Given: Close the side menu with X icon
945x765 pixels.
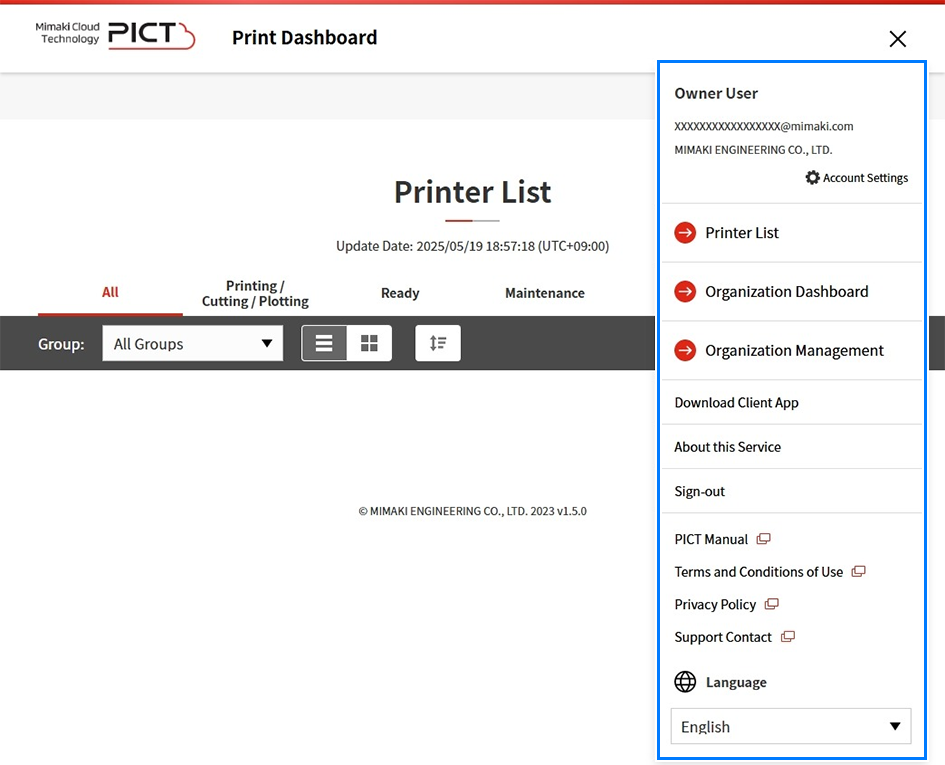Looking at the screenshot, I should [897, 39].
